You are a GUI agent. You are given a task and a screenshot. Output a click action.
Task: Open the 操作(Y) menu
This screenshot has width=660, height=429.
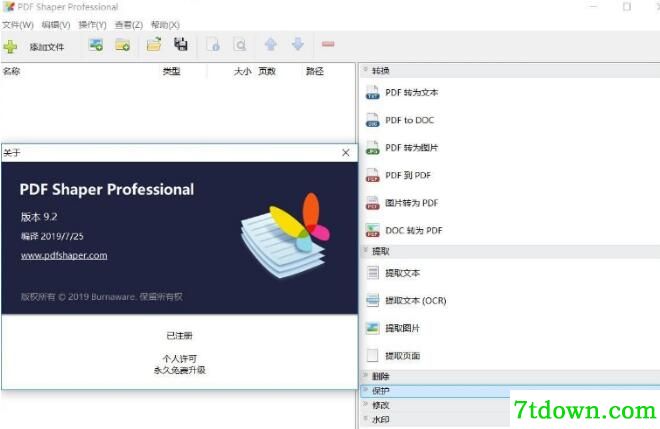coord(92,25)
